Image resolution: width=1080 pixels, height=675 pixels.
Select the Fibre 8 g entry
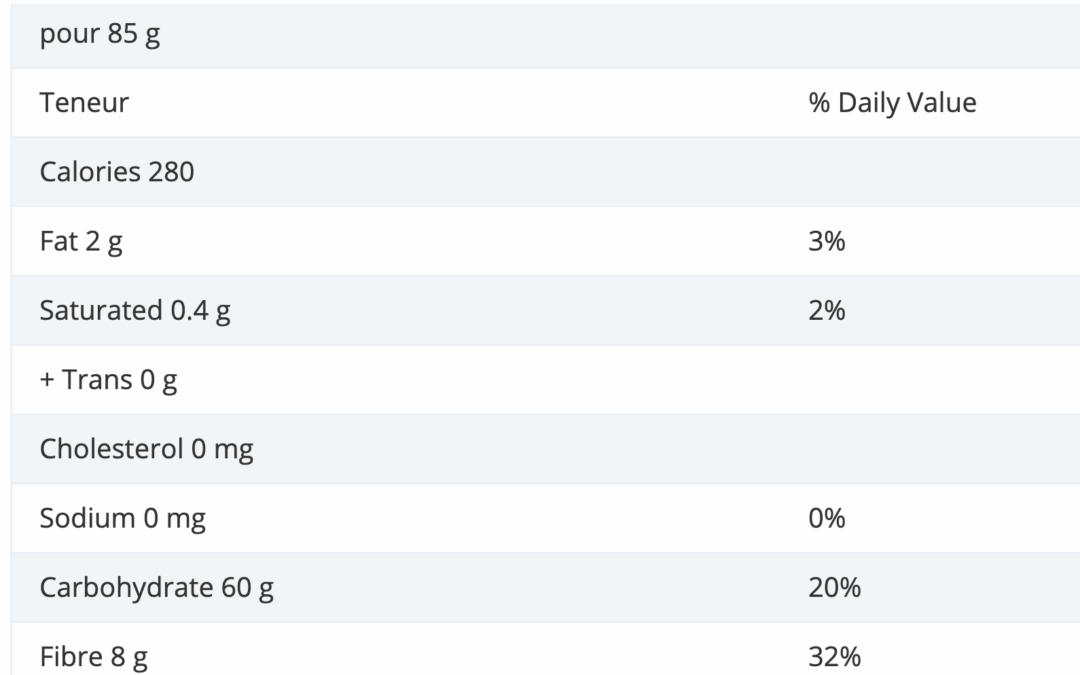pos(93,657)
